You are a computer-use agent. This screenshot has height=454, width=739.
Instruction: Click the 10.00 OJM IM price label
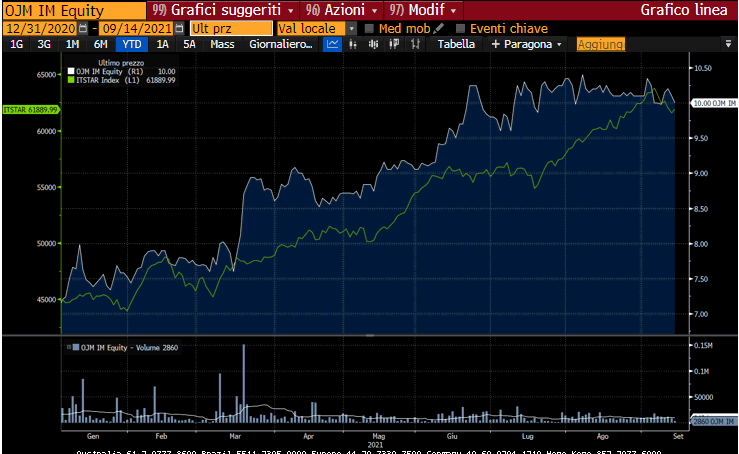point(714,103)
